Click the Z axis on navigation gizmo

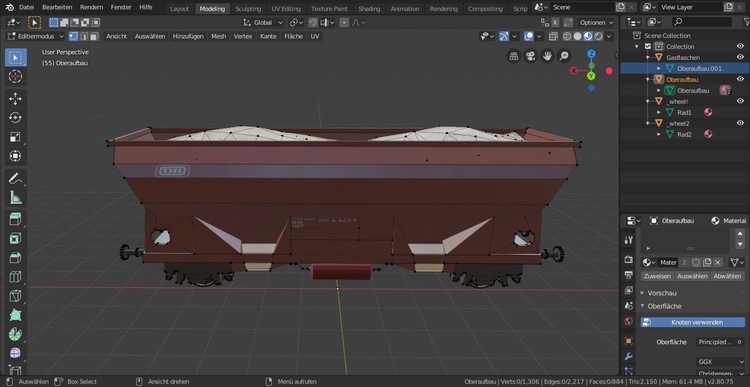pos(592,54)
